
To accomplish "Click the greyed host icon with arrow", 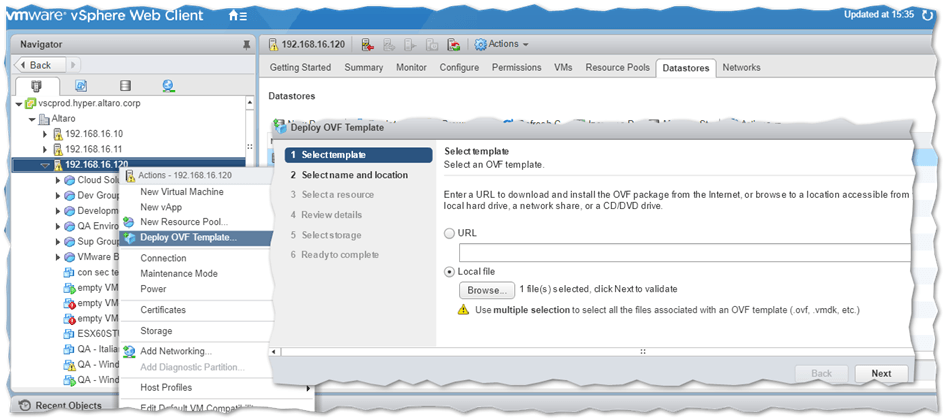I will click(389, 45).
